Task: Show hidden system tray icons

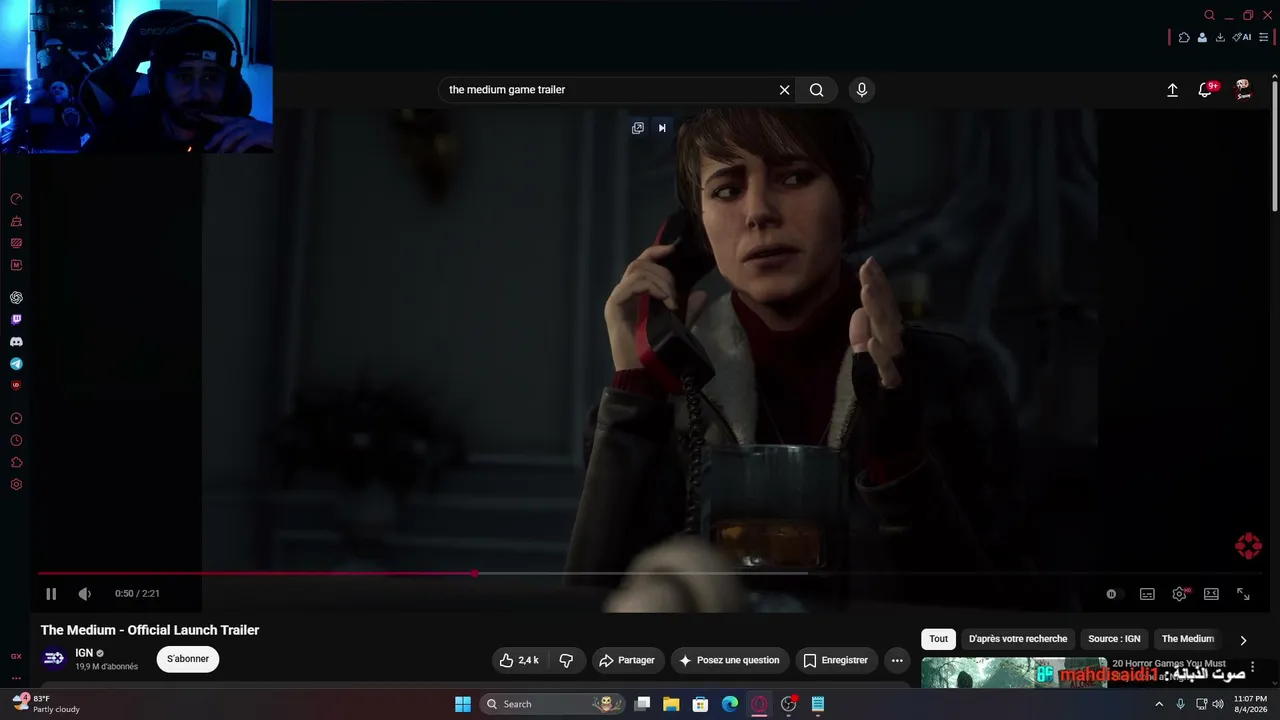Action: (1159, 704)
